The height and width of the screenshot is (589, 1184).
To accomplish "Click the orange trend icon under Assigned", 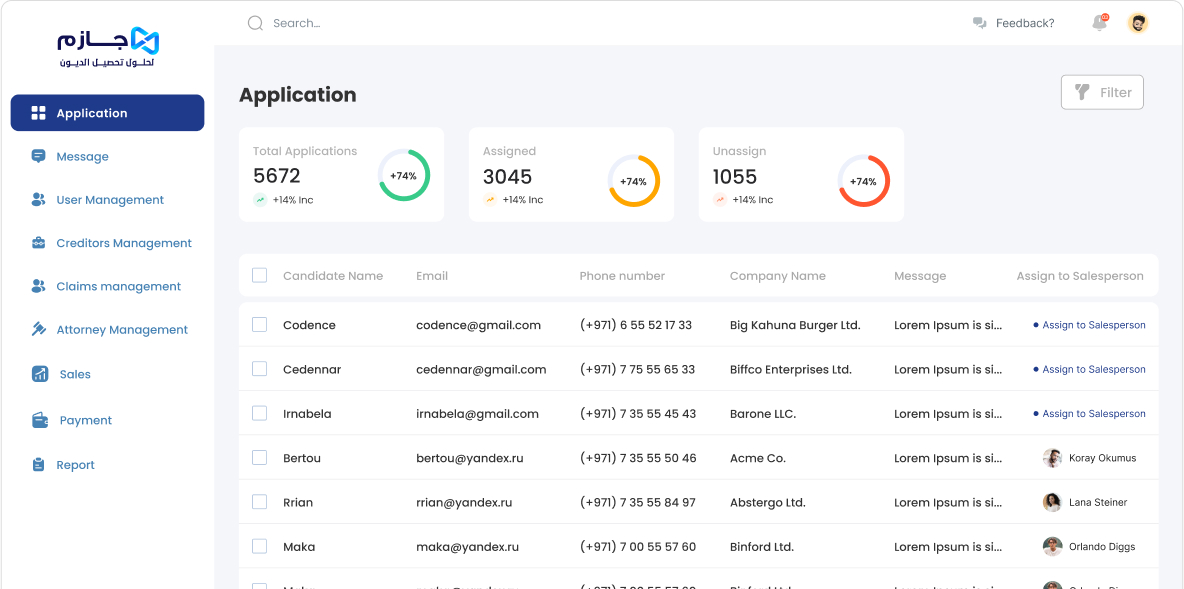I will [490, 200].
